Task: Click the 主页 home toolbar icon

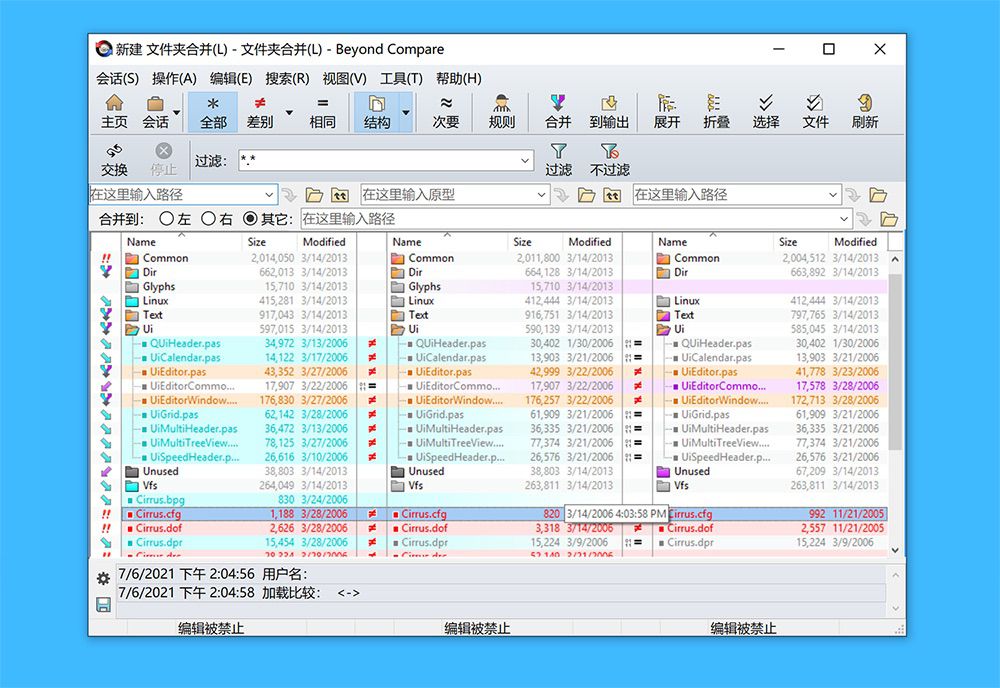Action: click(x=114, y=112)
